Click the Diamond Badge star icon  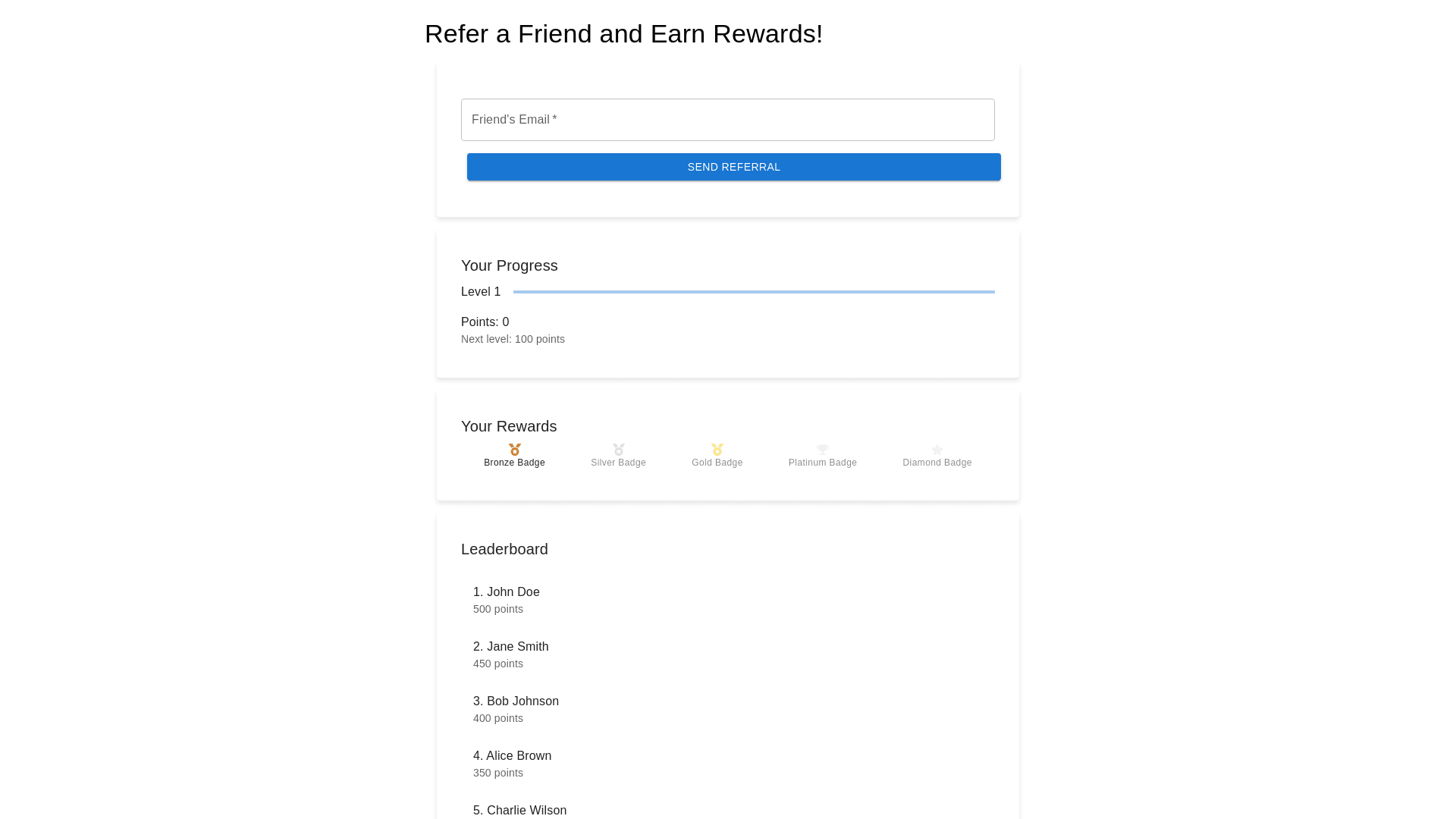pyautogui.click(x=937, y=450)
